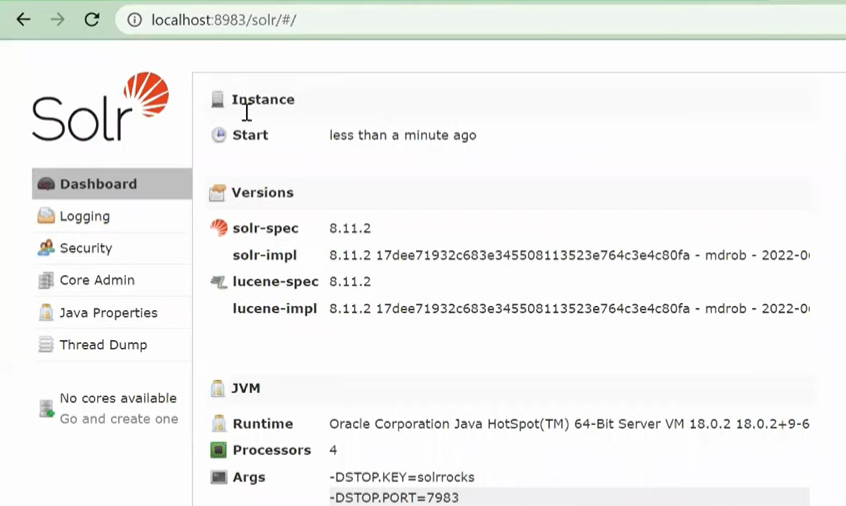Viewport: 846px width, 506px height.
Task: Click the Start clock icon
Action: coord(219,135)
